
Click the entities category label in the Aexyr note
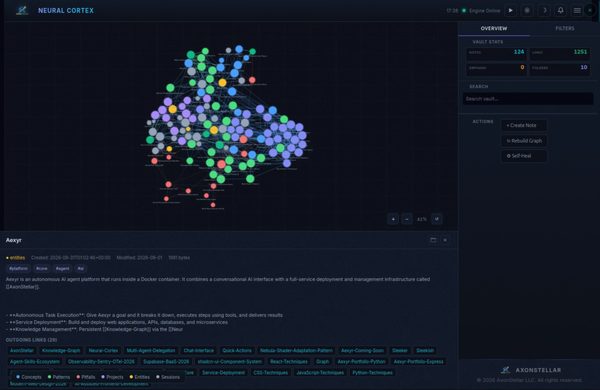[16, 258]
